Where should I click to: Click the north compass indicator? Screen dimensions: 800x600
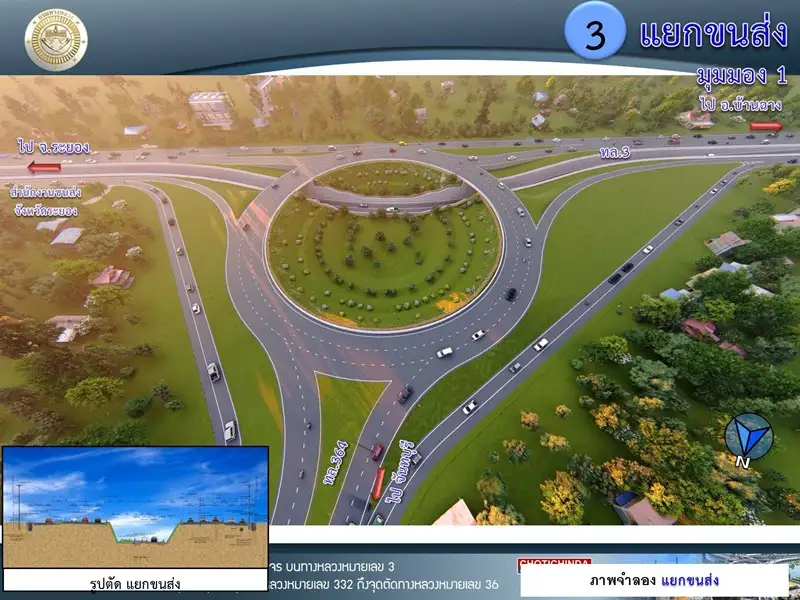[747, 439]
